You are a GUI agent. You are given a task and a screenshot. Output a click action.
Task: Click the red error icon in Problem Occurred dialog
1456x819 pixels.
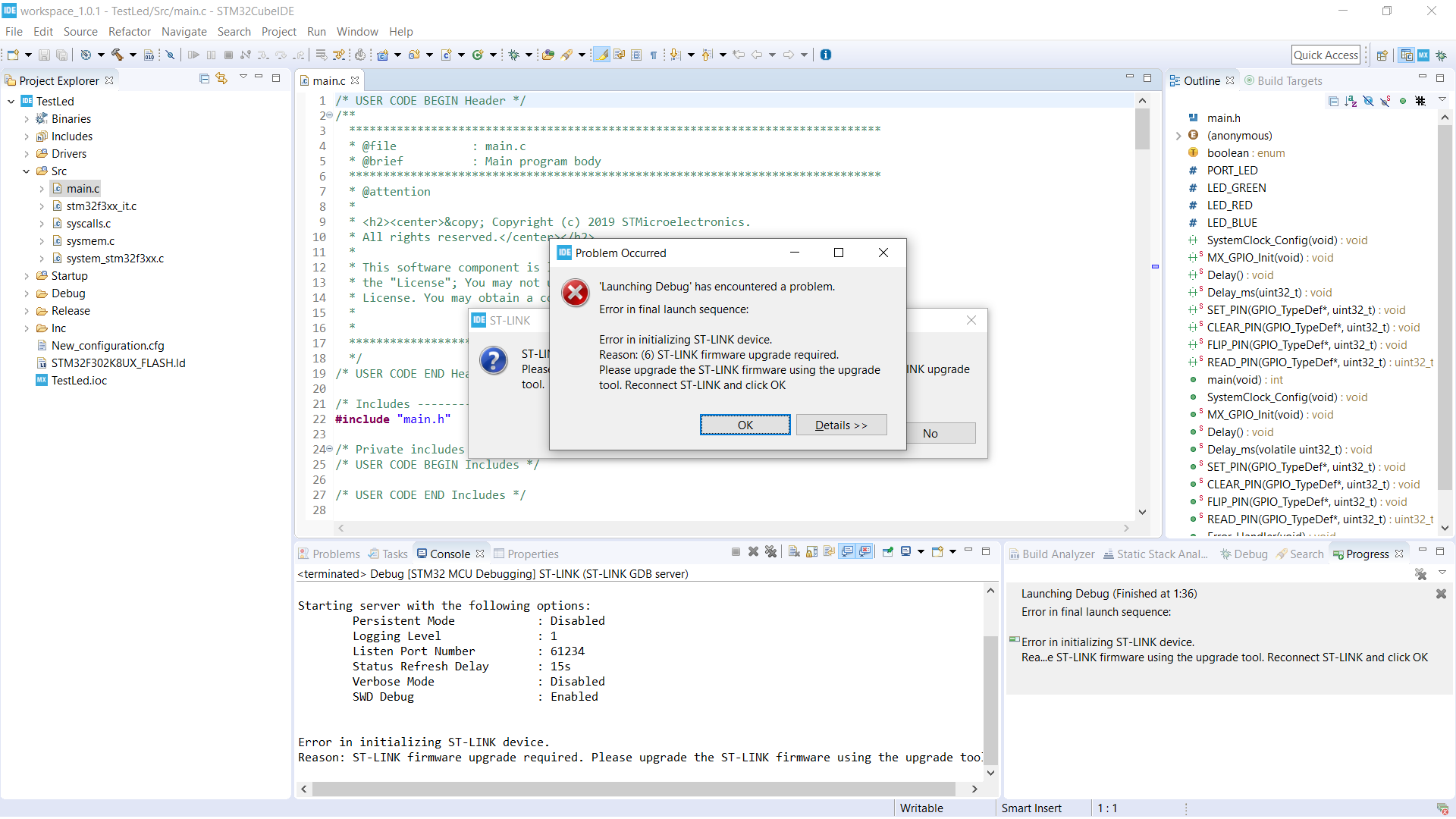pyautogui.click(x=575, y=293)
